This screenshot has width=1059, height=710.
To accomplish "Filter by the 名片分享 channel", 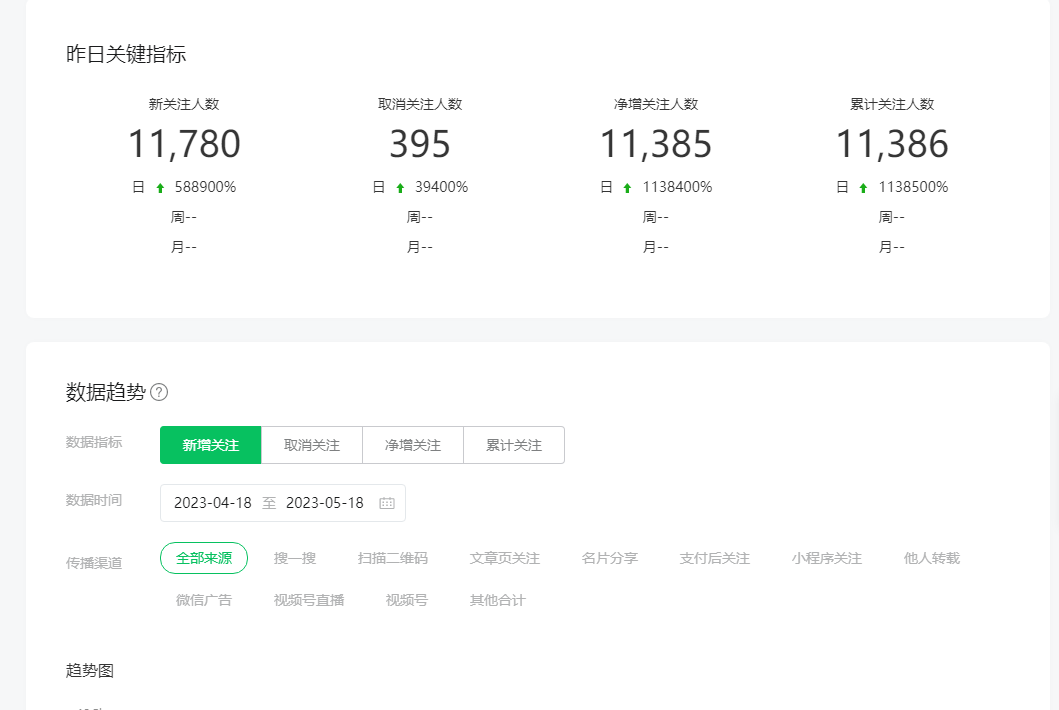I will click(610, 558).
